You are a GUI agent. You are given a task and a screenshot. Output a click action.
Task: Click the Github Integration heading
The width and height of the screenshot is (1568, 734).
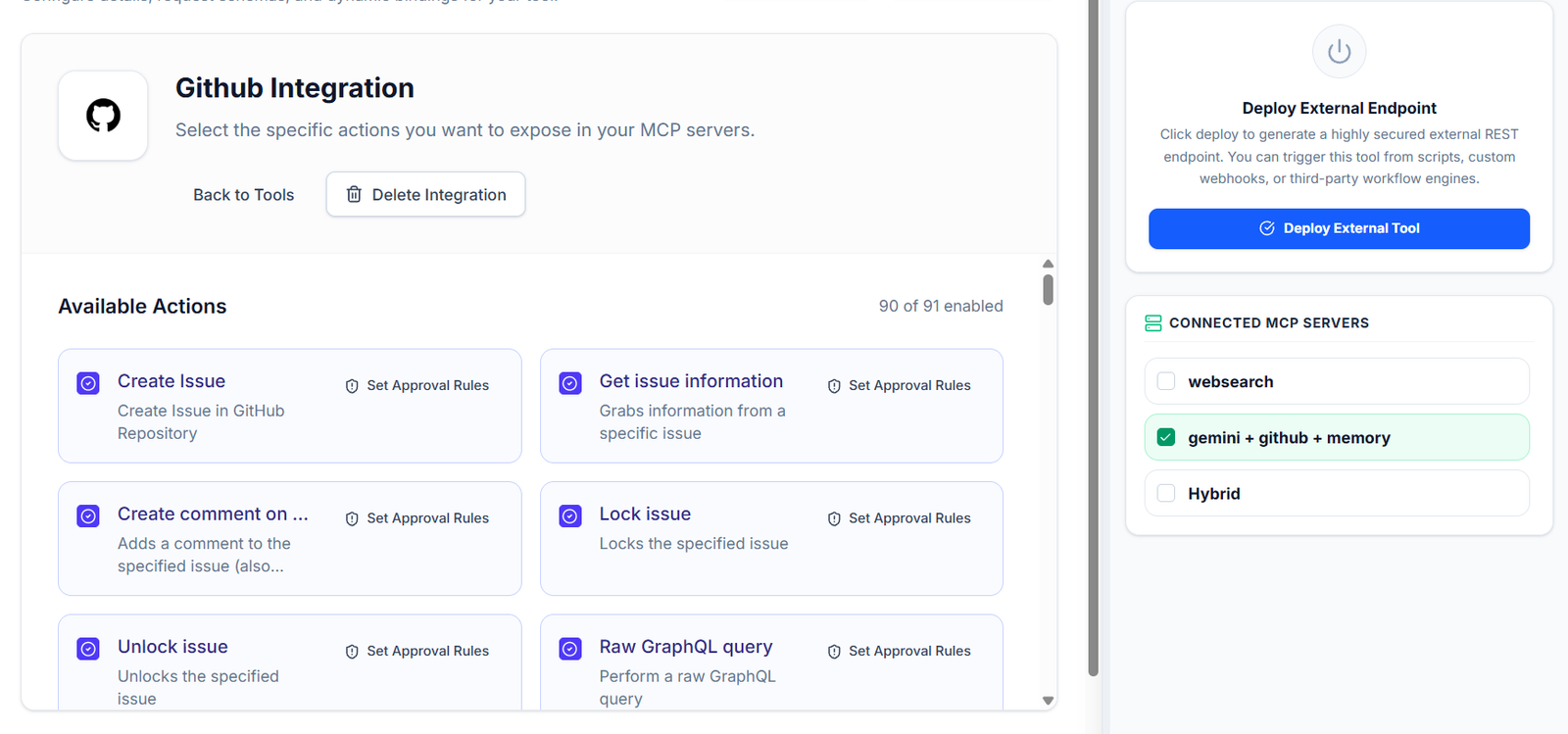click(295, 88)
